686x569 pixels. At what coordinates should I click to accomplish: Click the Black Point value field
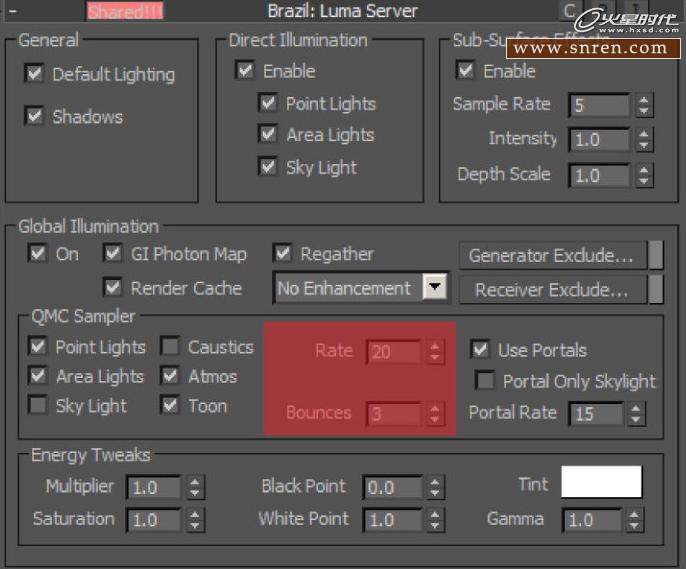click(x=393, y=487)
